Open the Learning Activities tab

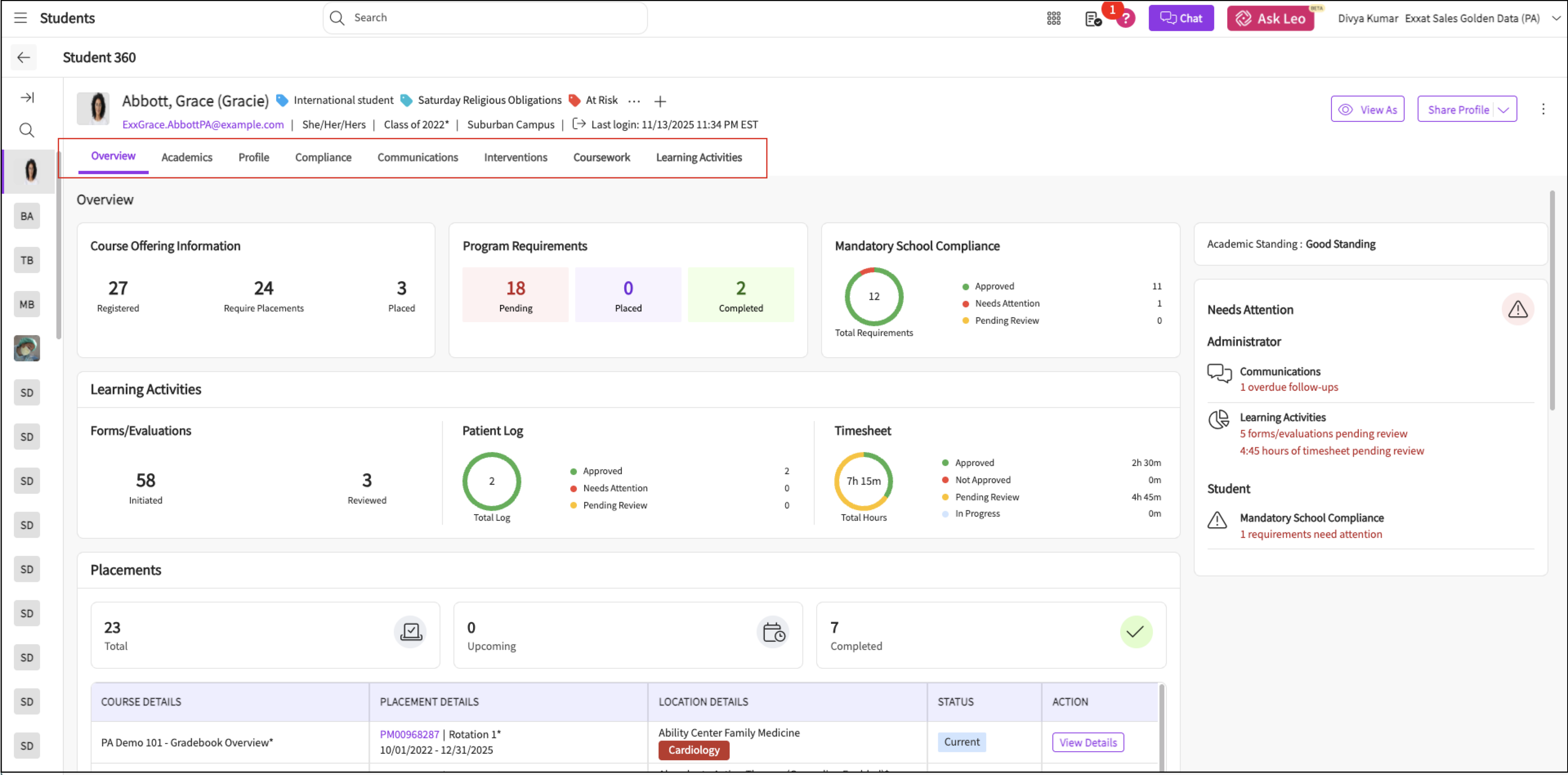click(x=699, y=157)
